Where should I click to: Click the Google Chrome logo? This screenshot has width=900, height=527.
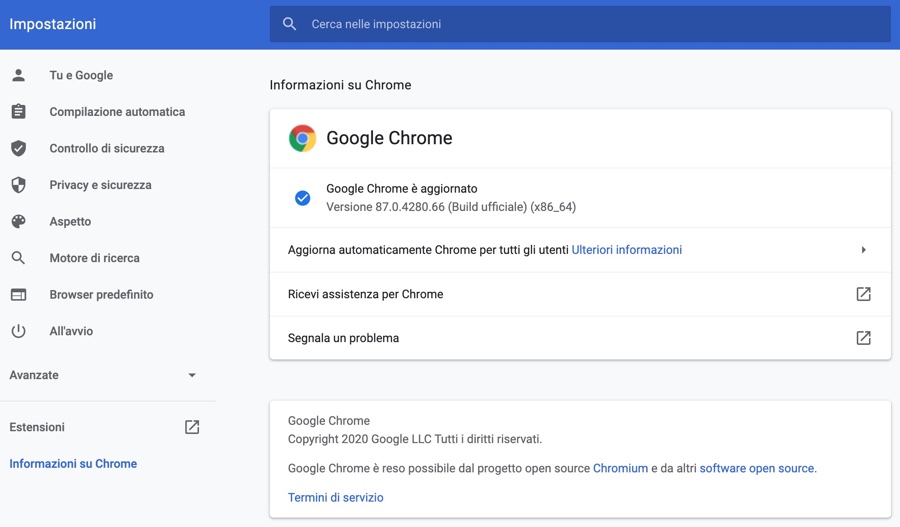[302, 138]
